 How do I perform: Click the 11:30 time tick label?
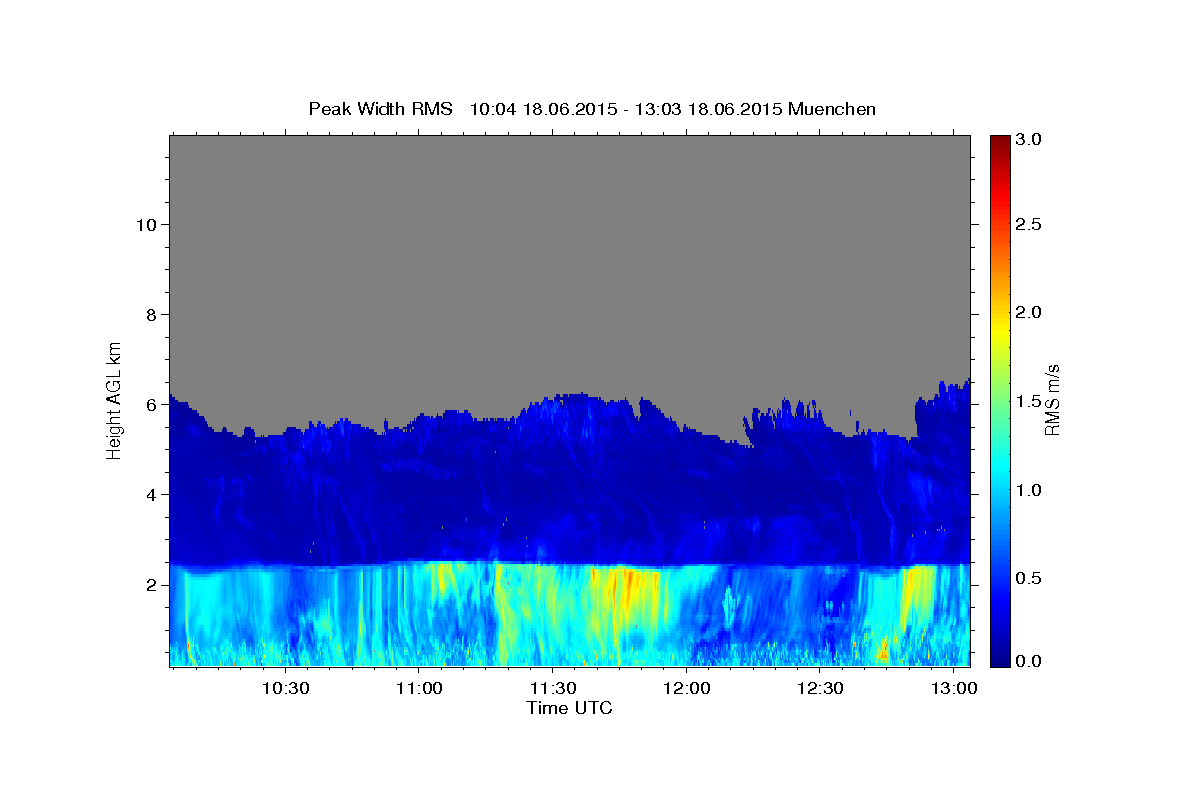(x=552, y=689)
